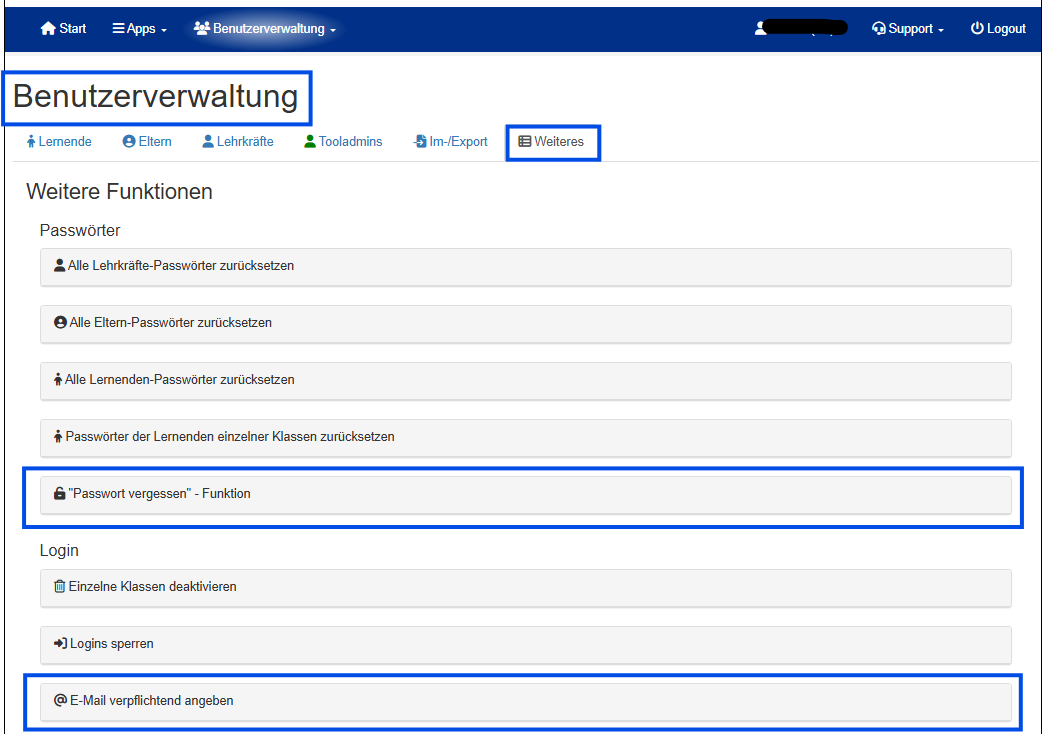Open the Apps dropdown menu
Screen dimensions: 1042x734
click(139, 29)
